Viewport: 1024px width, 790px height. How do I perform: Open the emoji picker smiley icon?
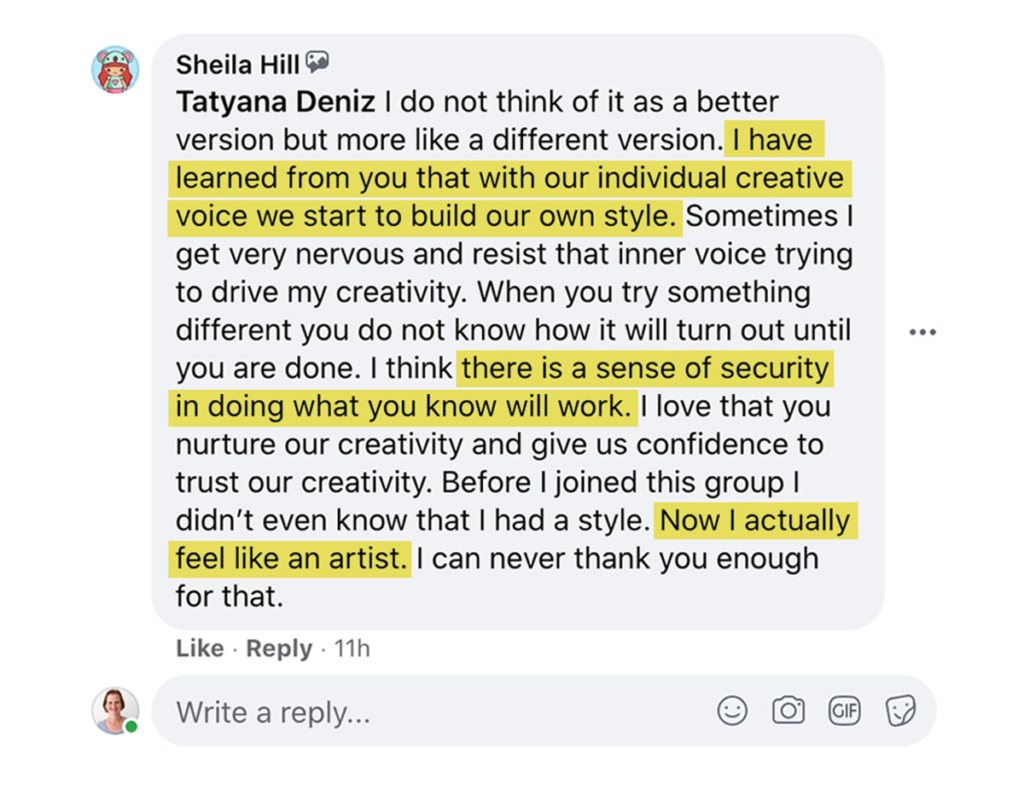coord(732,711)
